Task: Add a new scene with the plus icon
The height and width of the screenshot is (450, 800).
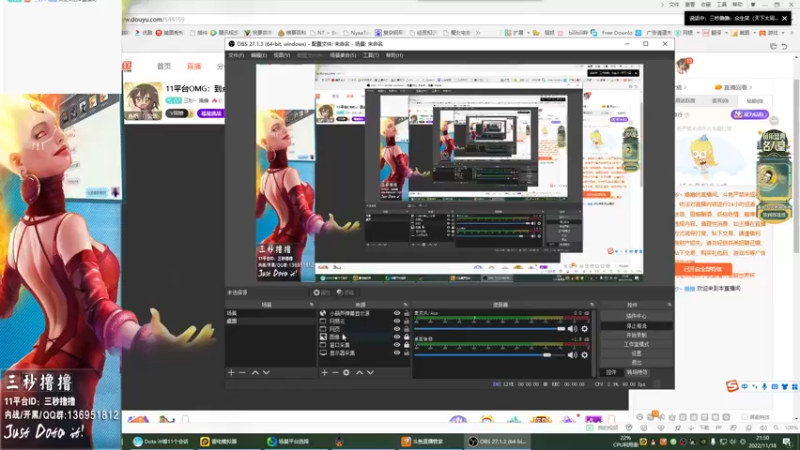Action: (231, 372)
